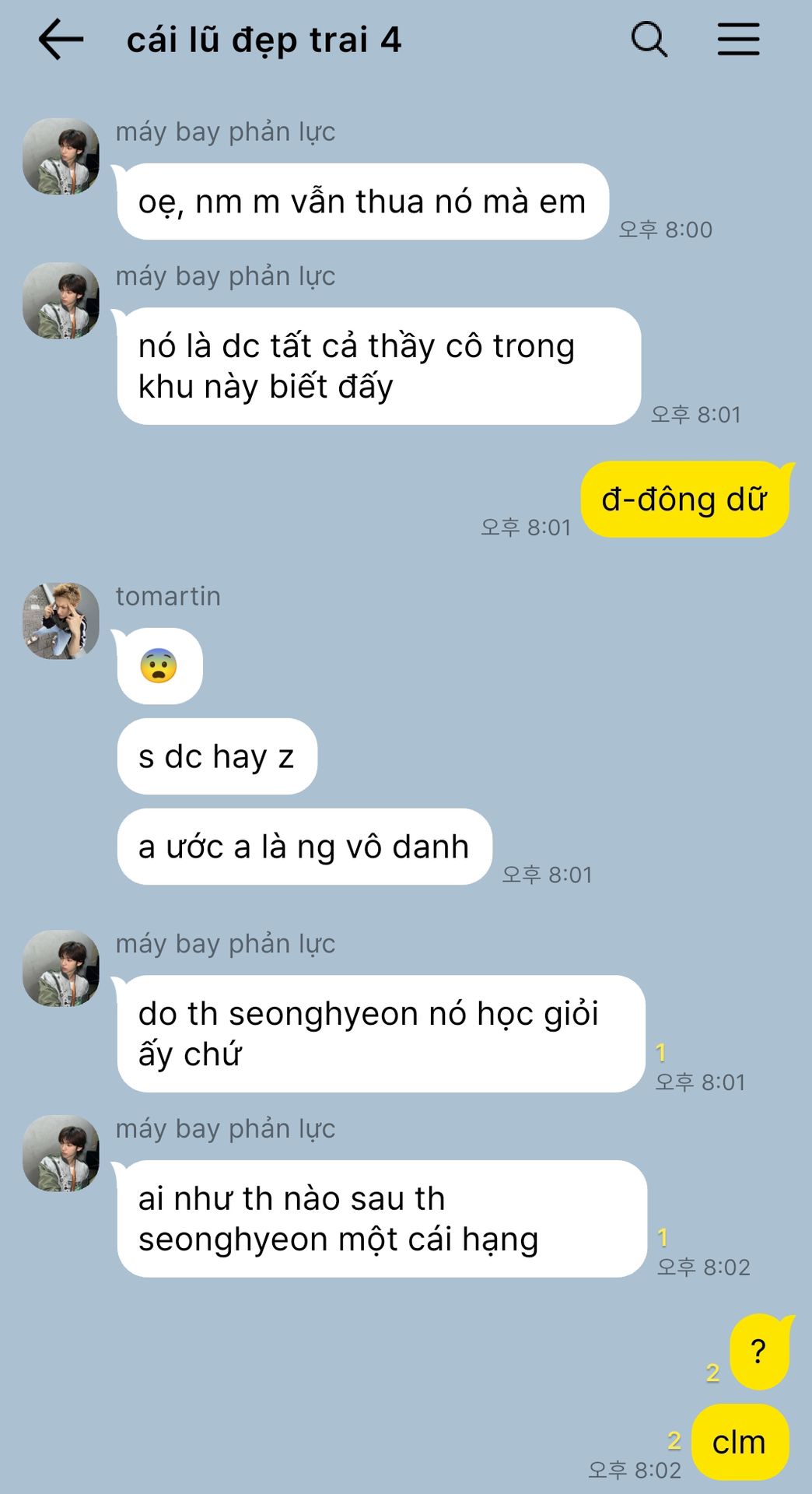The image size is (812, 1494).
Task: Open the hamburger menu icon
Action: pos(738,39)
